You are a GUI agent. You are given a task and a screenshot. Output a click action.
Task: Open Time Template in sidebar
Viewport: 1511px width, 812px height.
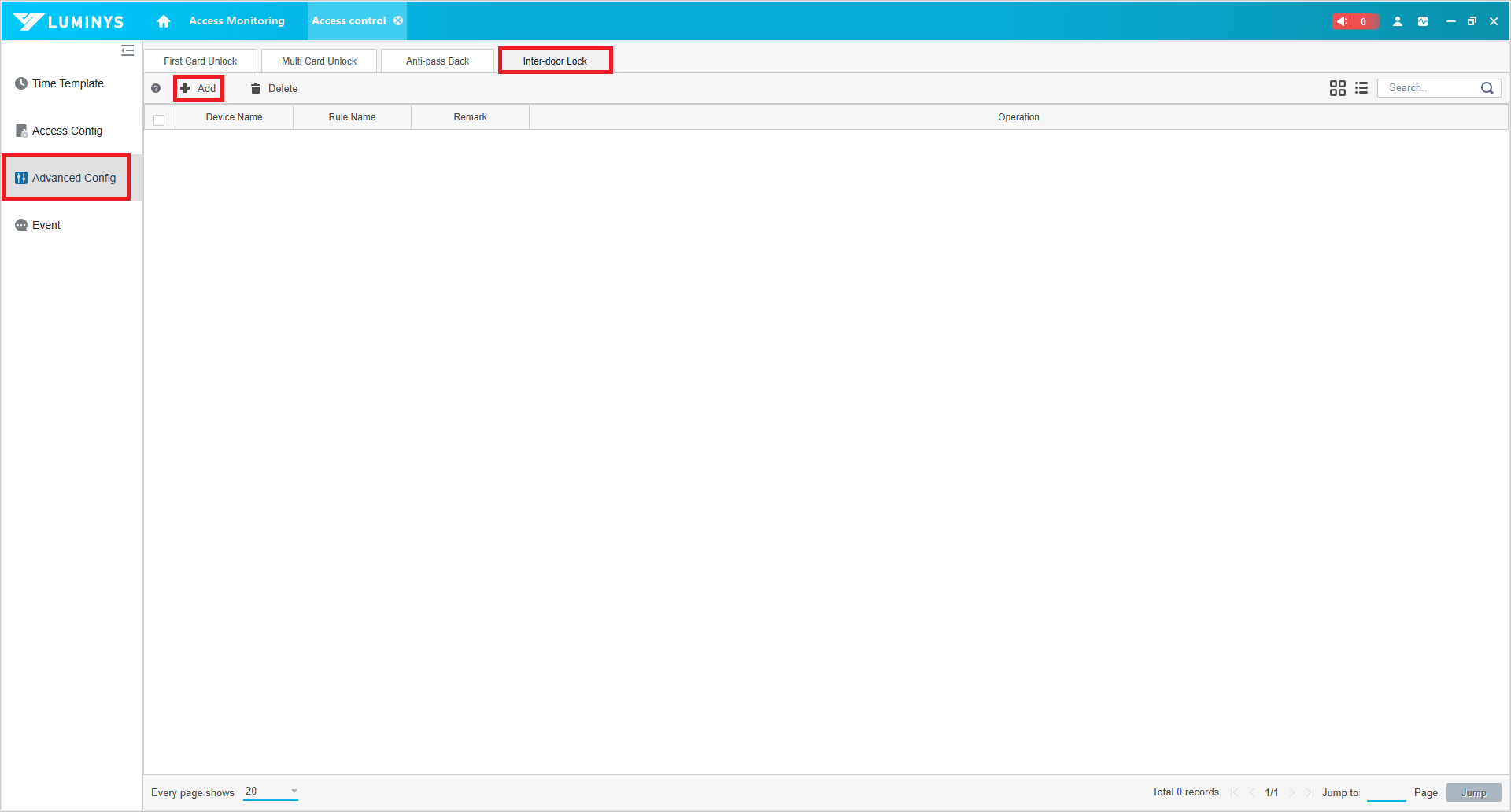[x=68, y=83]
